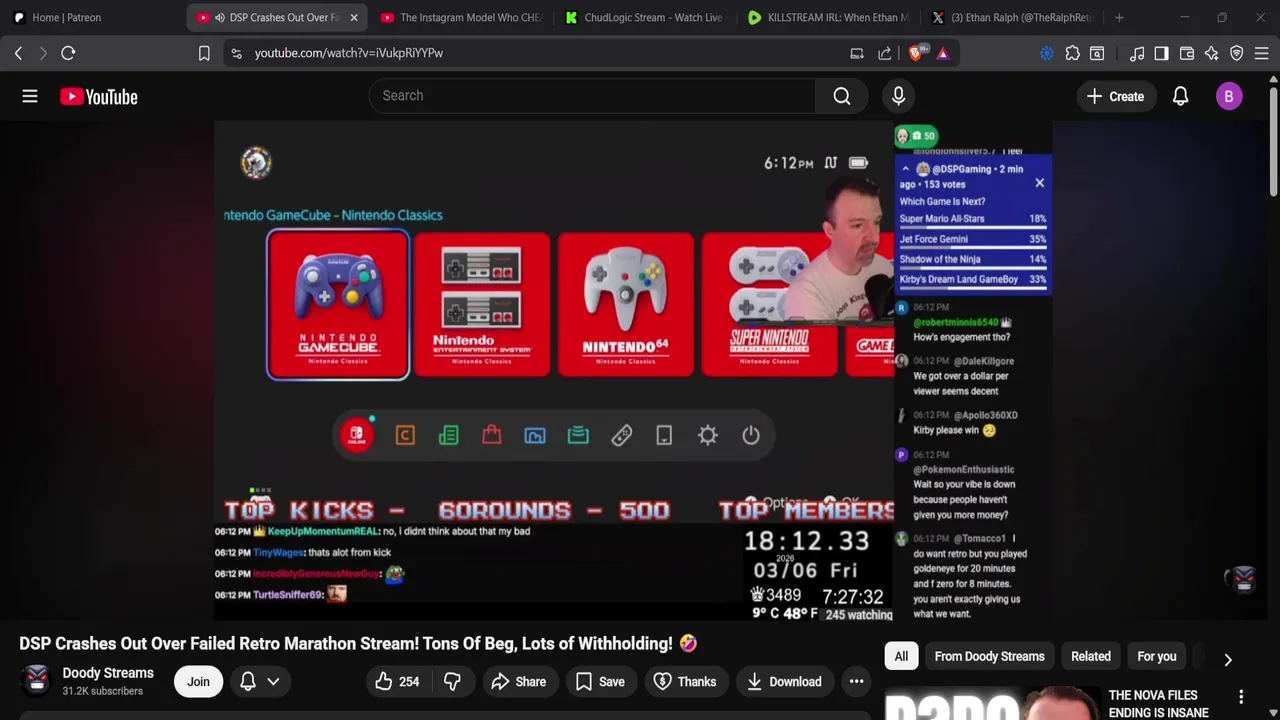Click the 31.2K subscribers text
The height and width of the screenshot is (720, 1280).
click(x=102, y=691)
